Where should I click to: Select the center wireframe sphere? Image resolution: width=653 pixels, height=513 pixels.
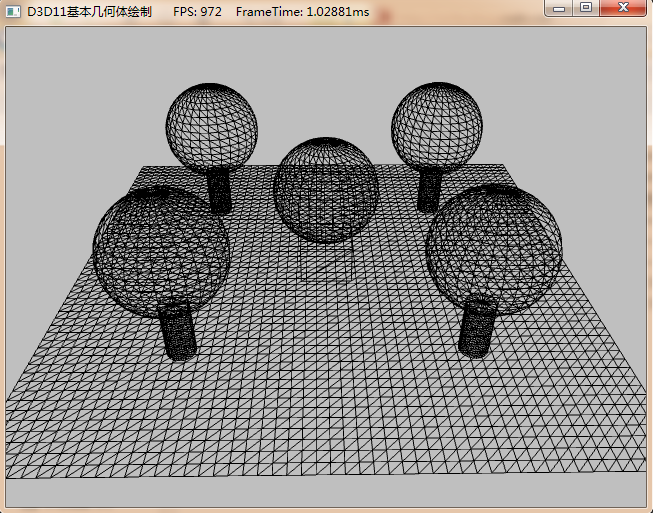click(x=326, y=190)
